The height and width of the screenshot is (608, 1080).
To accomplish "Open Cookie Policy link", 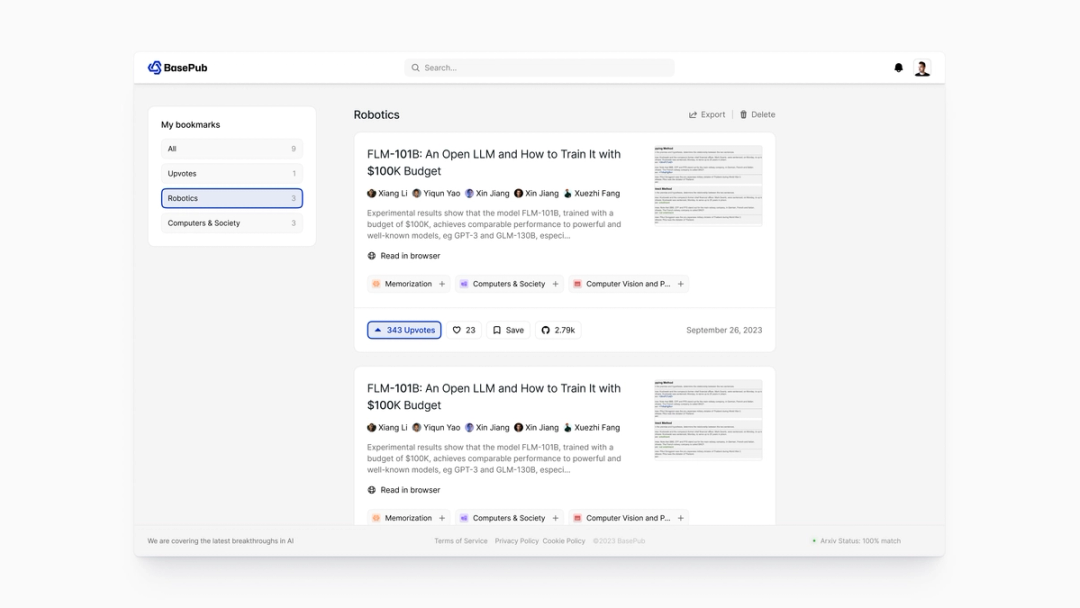I will pos(563,541).
